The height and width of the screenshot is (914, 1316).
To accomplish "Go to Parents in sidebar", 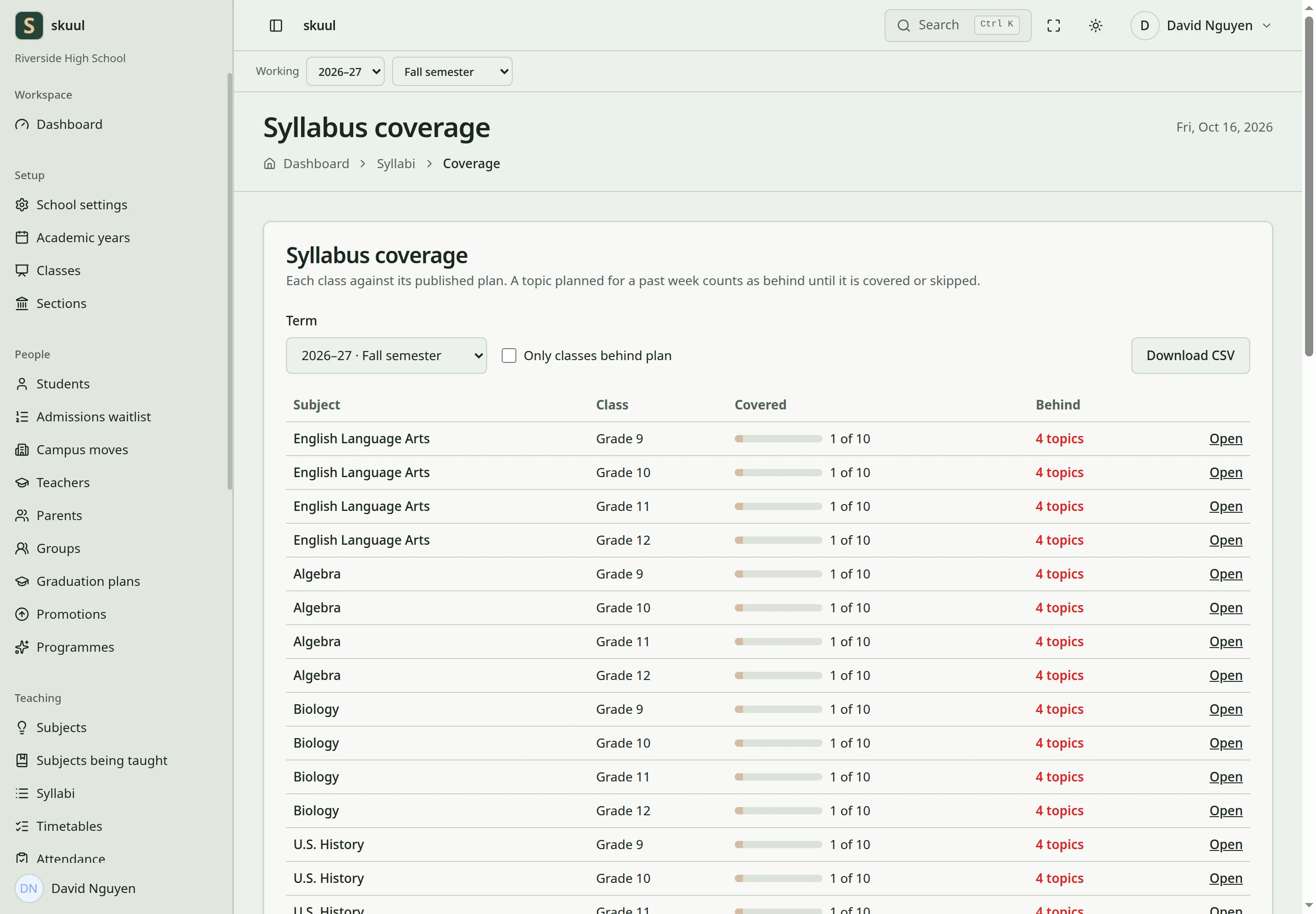I will click(59, 515).
